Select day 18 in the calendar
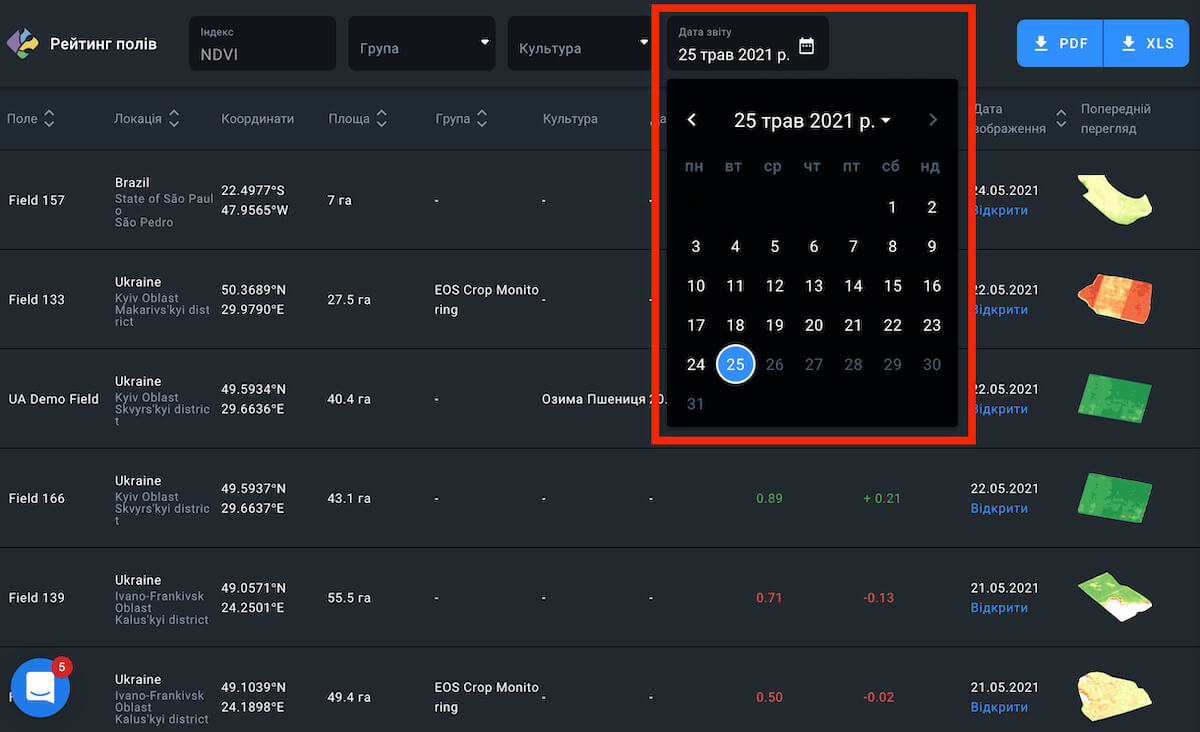The height and width of the screenshot is (732, 1200). tap(735, 325)
